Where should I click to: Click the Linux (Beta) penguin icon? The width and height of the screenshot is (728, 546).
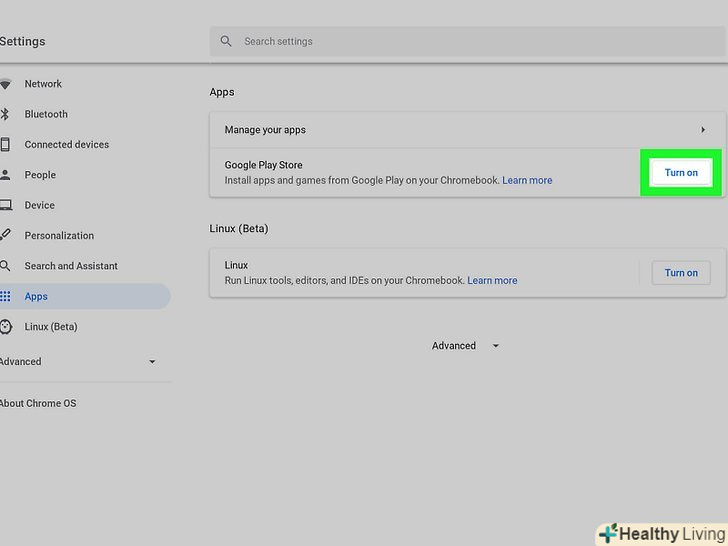[5, 327]
